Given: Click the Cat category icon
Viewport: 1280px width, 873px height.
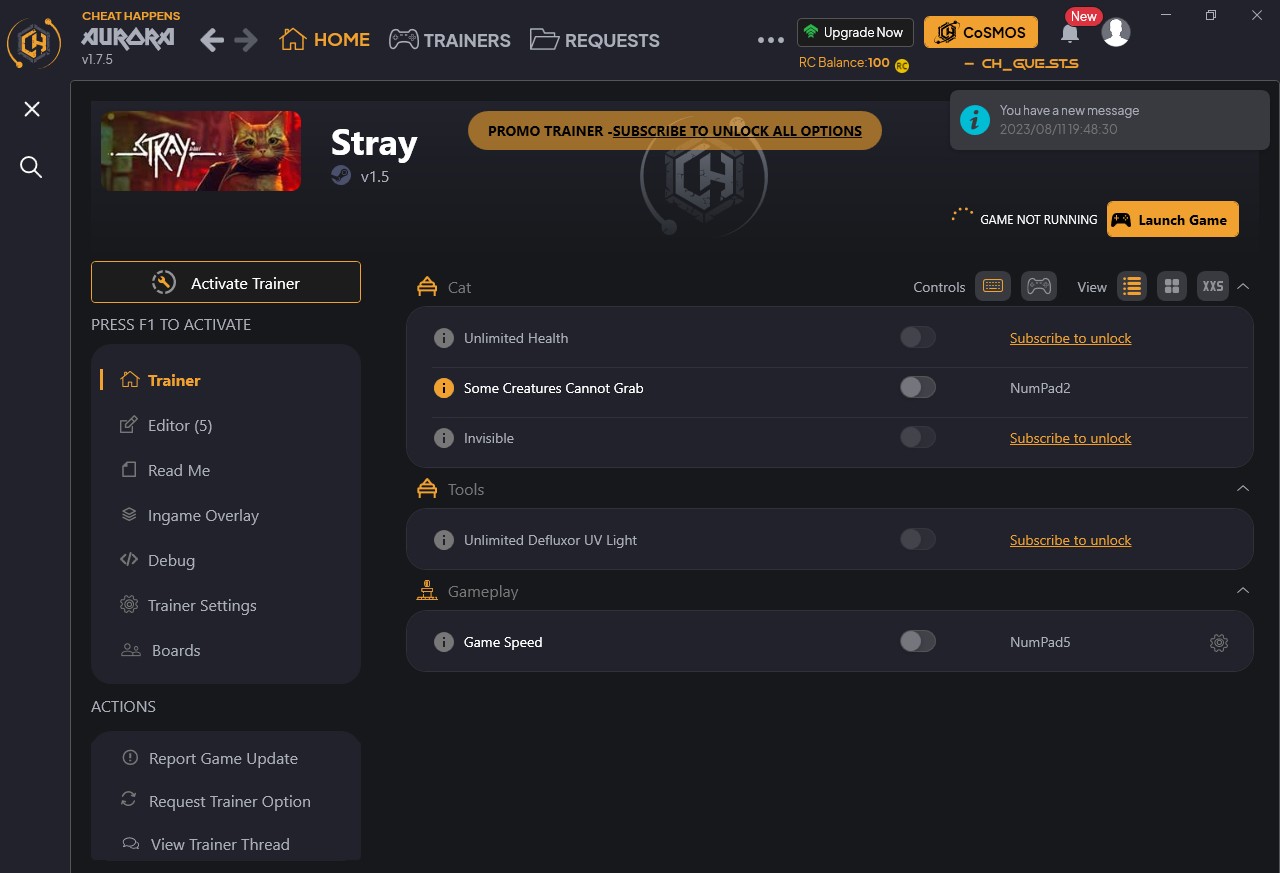Looking at the screenshot, I should [x=427, y=287].
